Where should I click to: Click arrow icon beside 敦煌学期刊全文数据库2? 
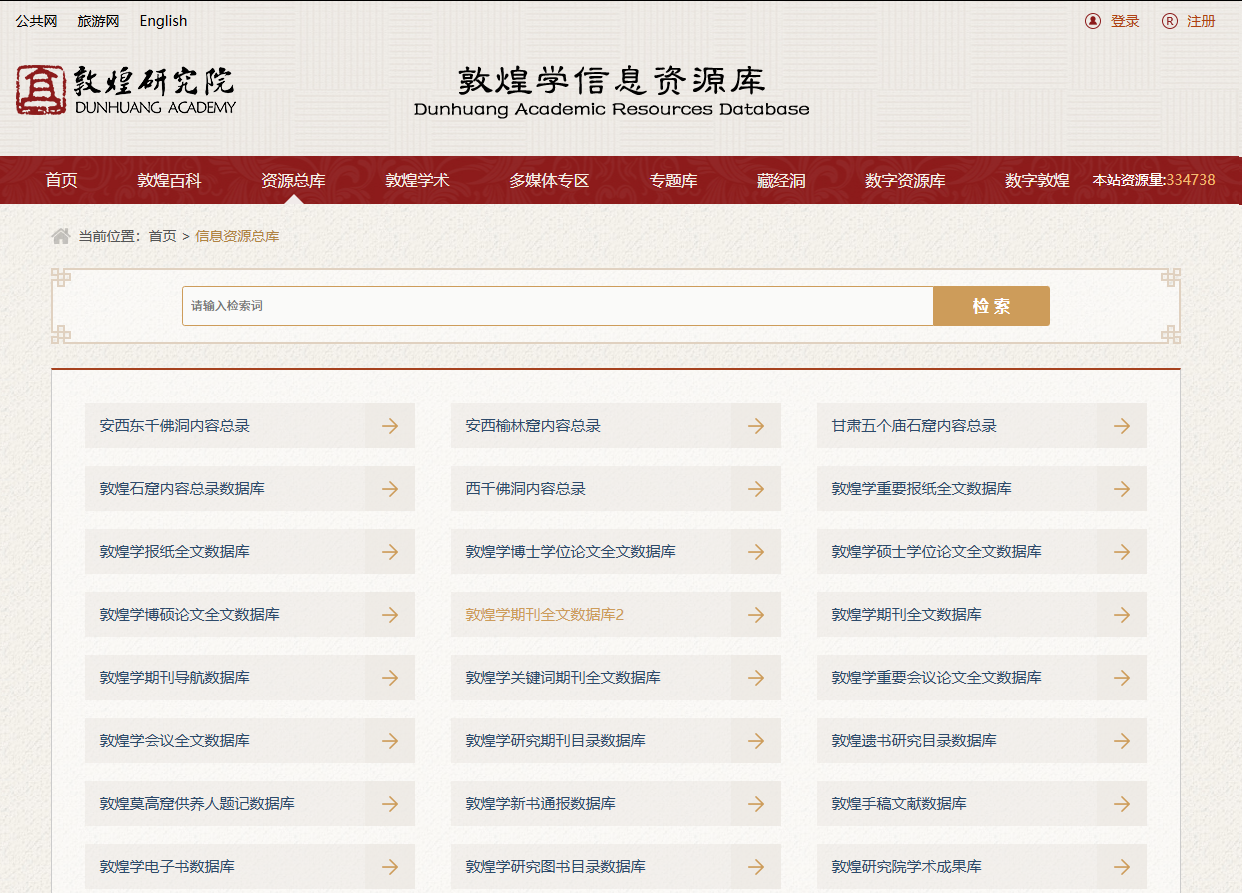tap(756, 615)
